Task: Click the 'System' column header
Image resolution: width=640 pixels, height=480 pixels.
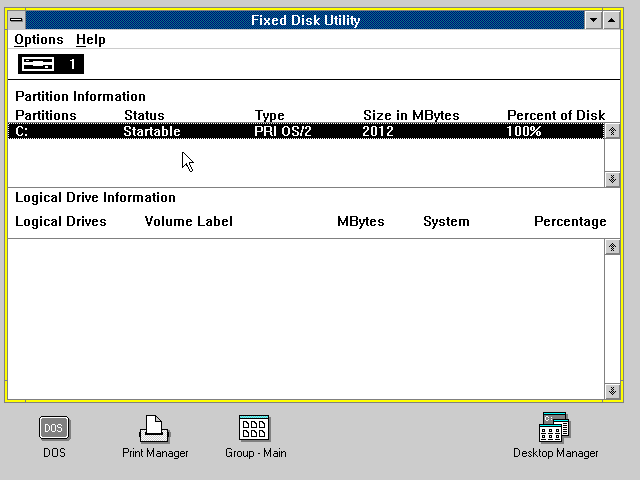Action: [446, 222]
